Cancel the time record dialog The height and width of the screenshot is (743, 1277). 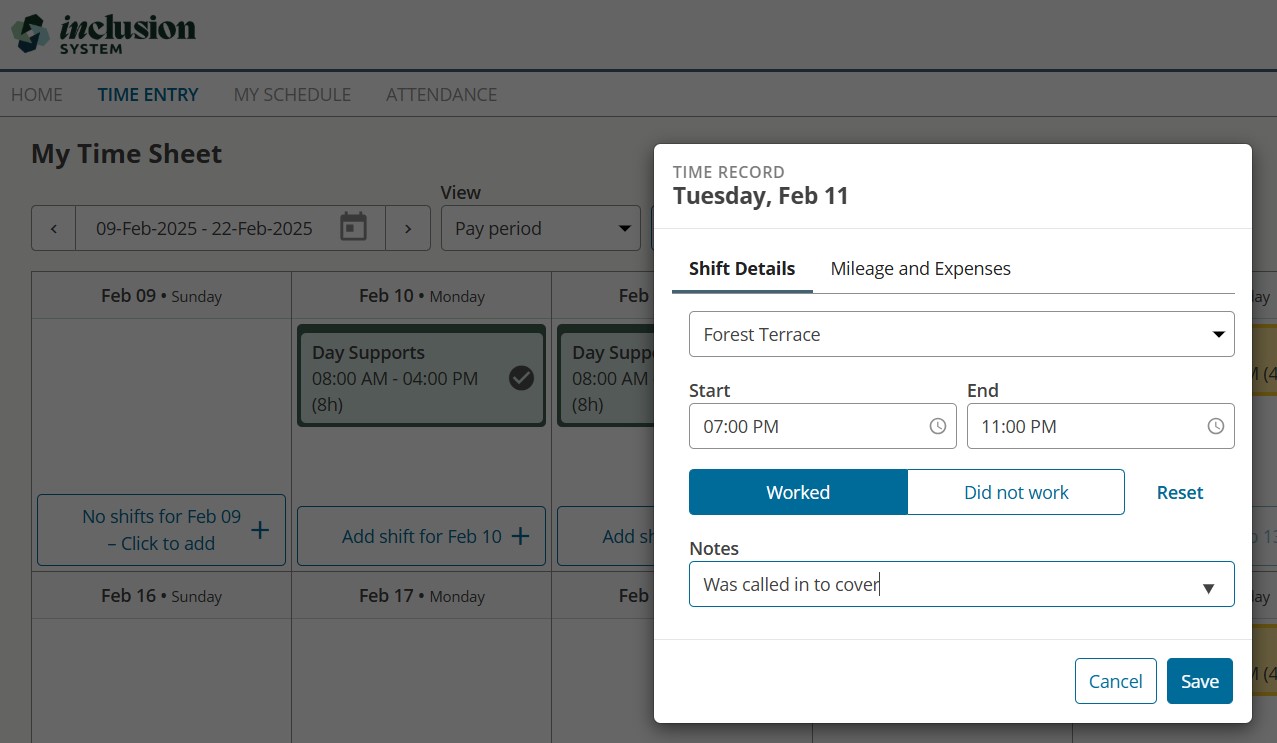1116,681
